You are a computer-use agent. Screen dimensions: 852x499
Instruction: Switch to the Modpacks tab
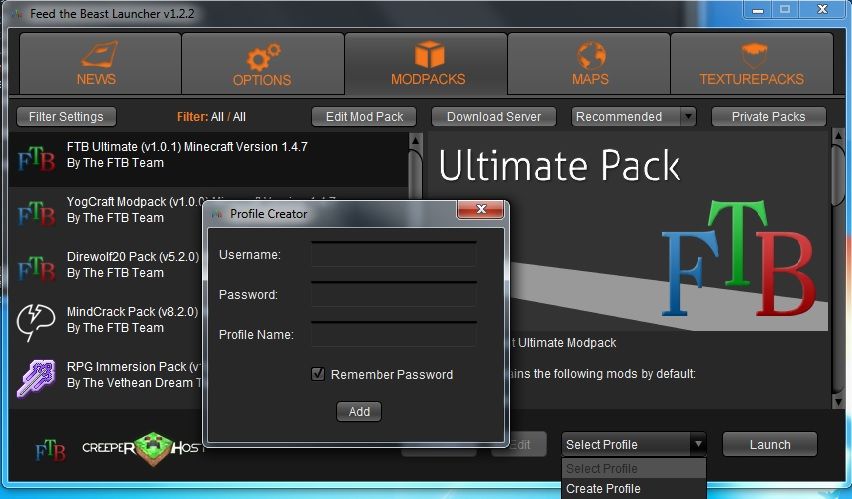click(426, 64)
